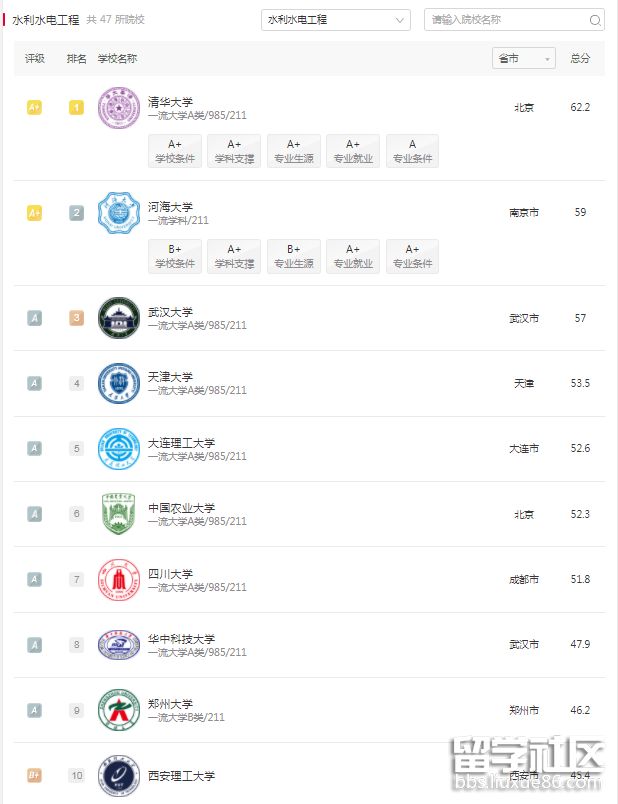
Task: Click Tsinghua's 学科支撑 rating button
Action: [234, 151]
